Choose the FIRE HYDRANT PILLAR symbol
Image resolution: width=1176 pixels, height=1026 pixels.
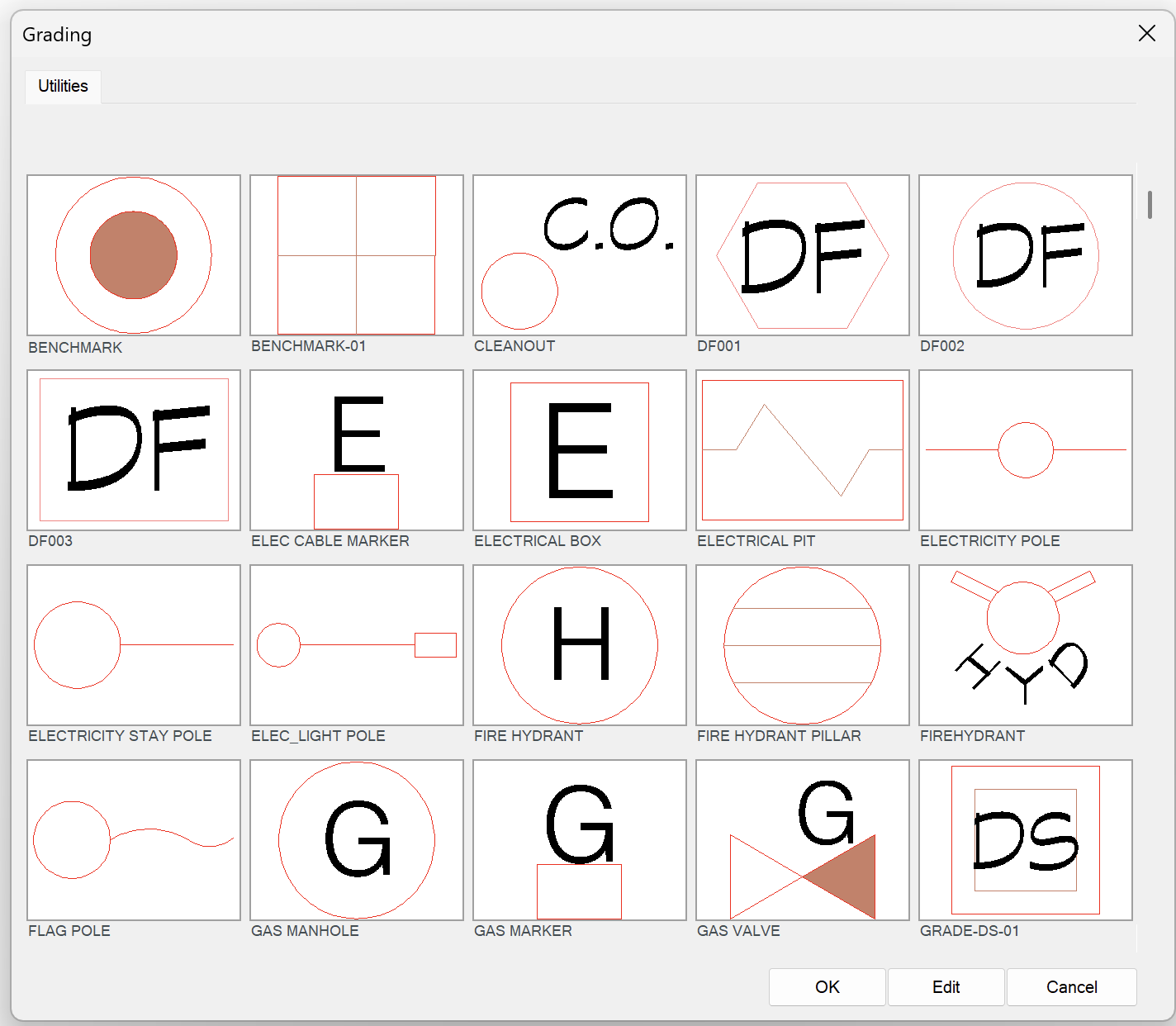[803, 645]
